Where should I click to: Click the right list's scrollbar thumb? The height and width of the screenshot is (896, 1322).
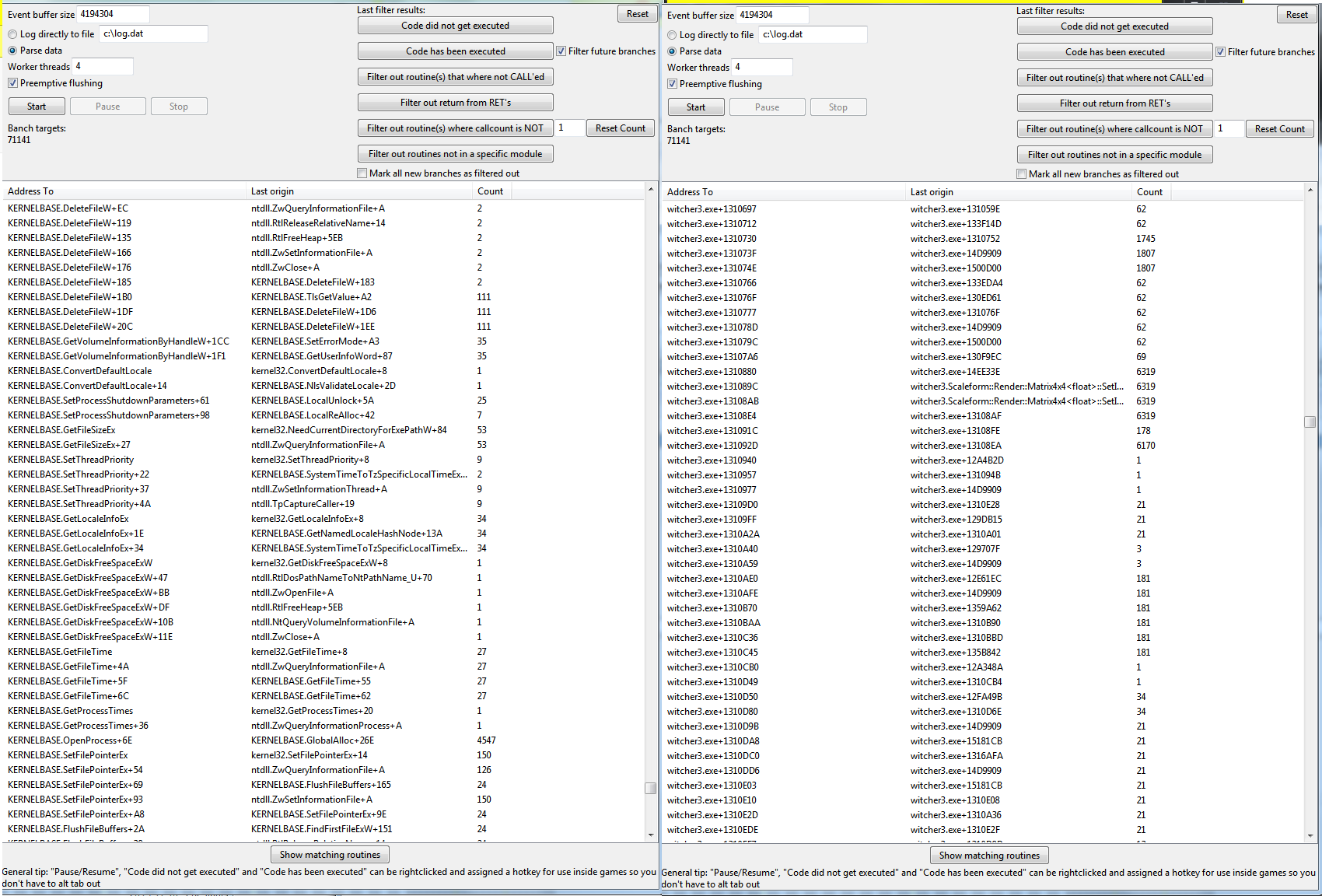[1310, 422]
